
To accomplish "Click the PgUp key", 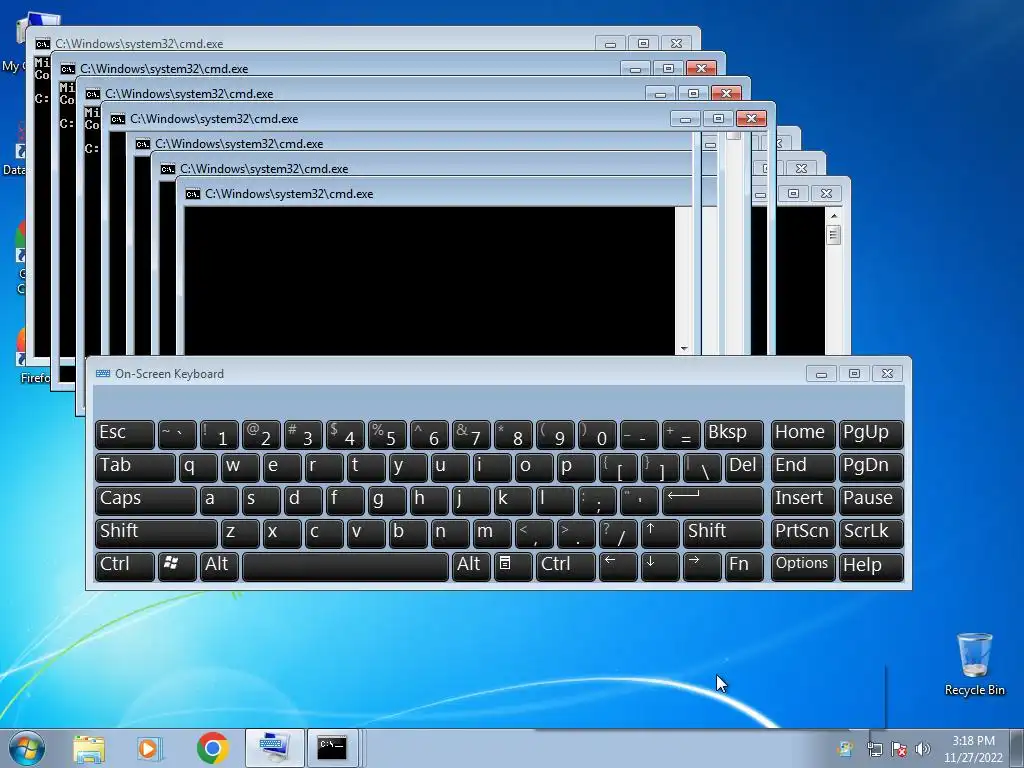I will pos(871,434).
